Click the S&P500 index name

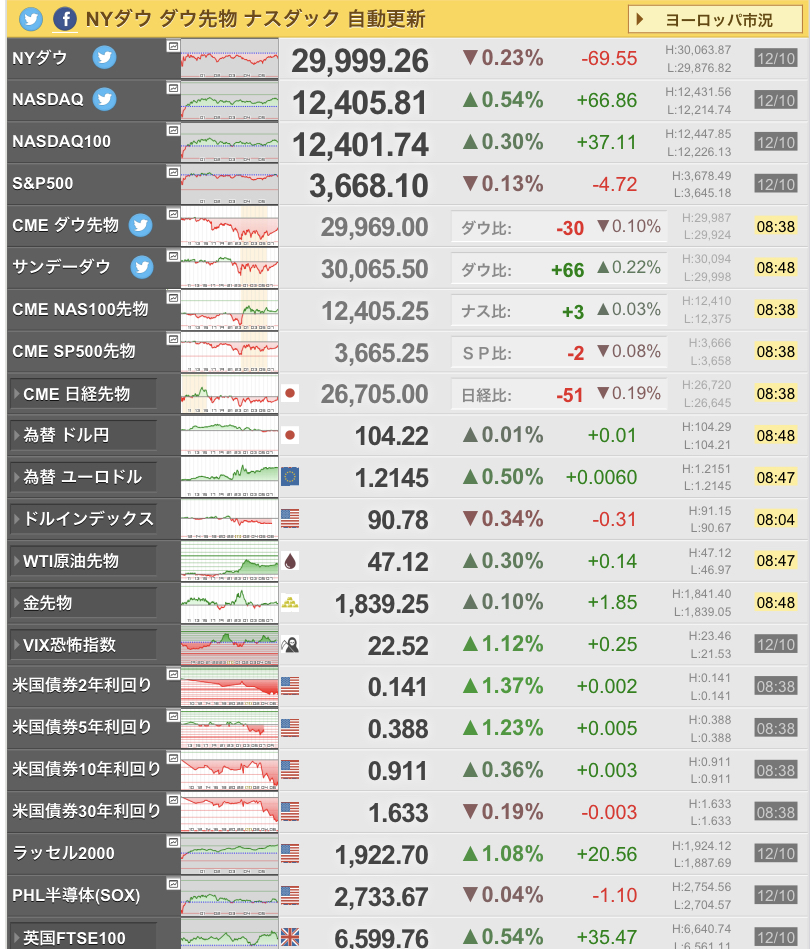tap(42, 183)
